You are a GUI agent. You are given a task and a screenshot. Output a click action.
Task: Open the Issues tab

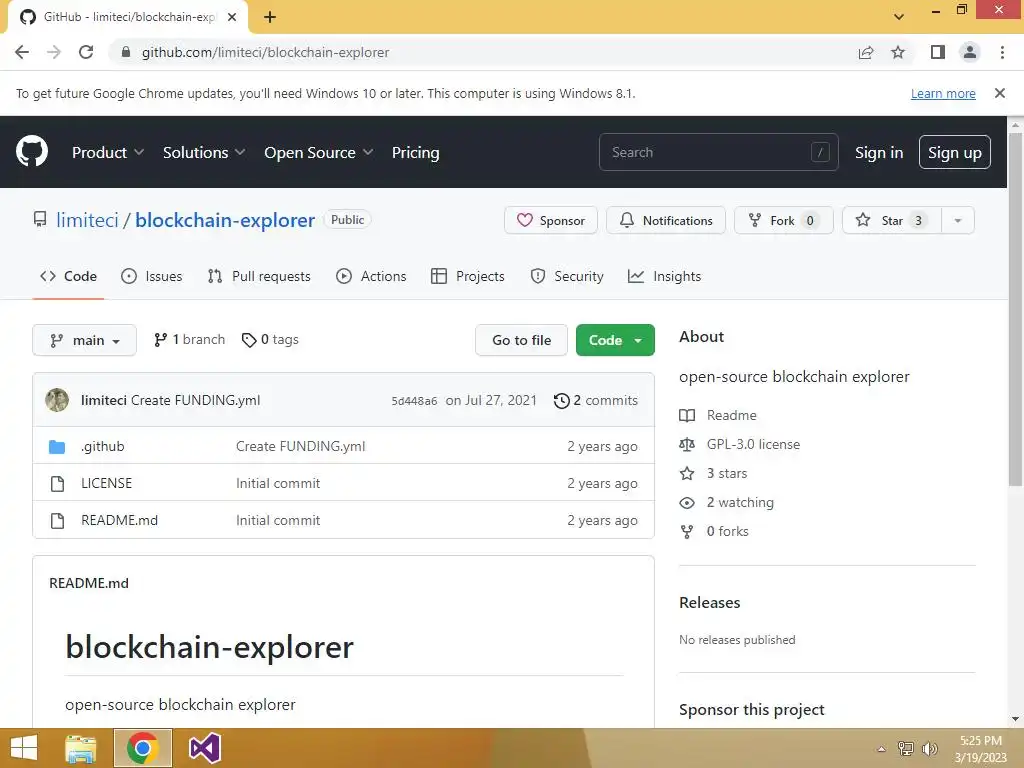[152, 276]
